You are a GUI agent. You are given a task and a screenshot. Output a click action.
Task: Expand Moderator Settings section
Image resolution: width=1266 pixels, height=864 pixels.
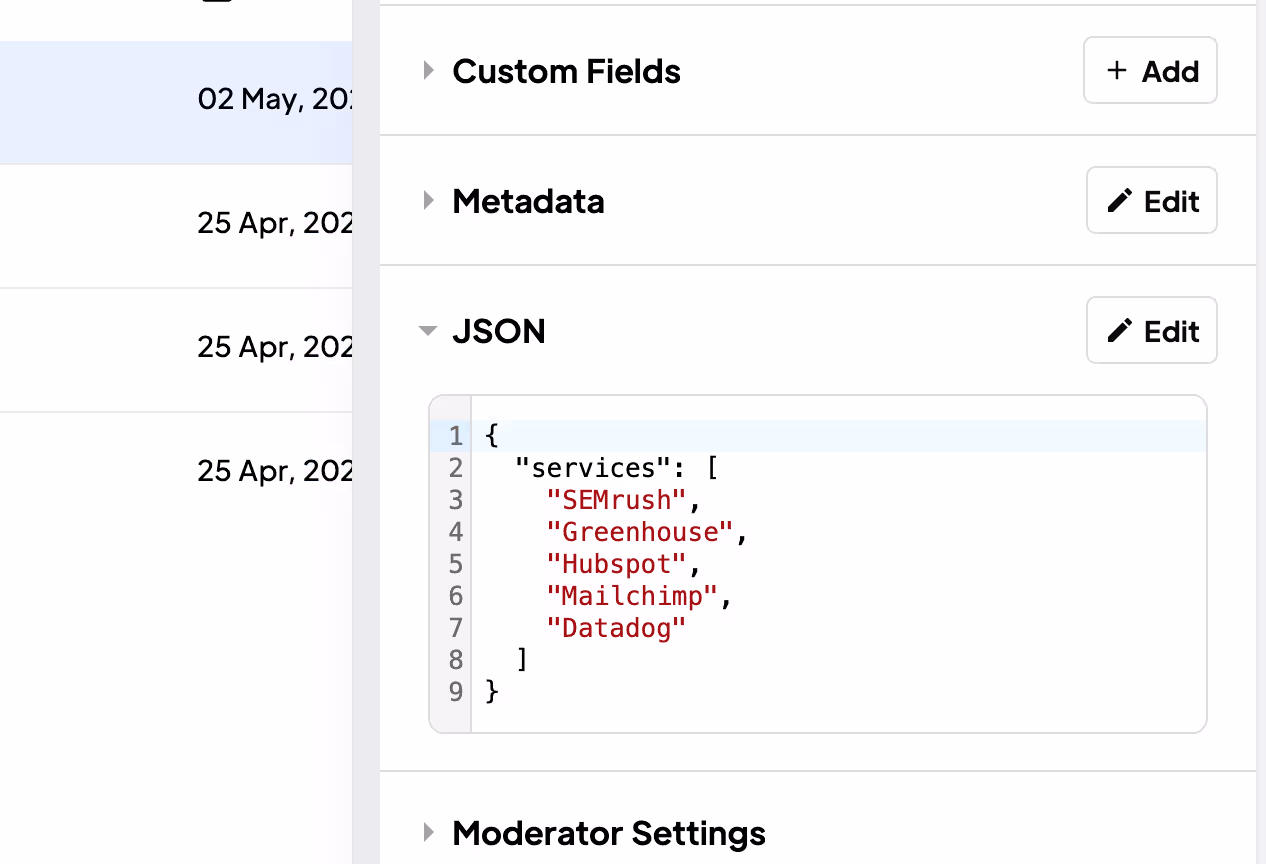pos(428,832)
